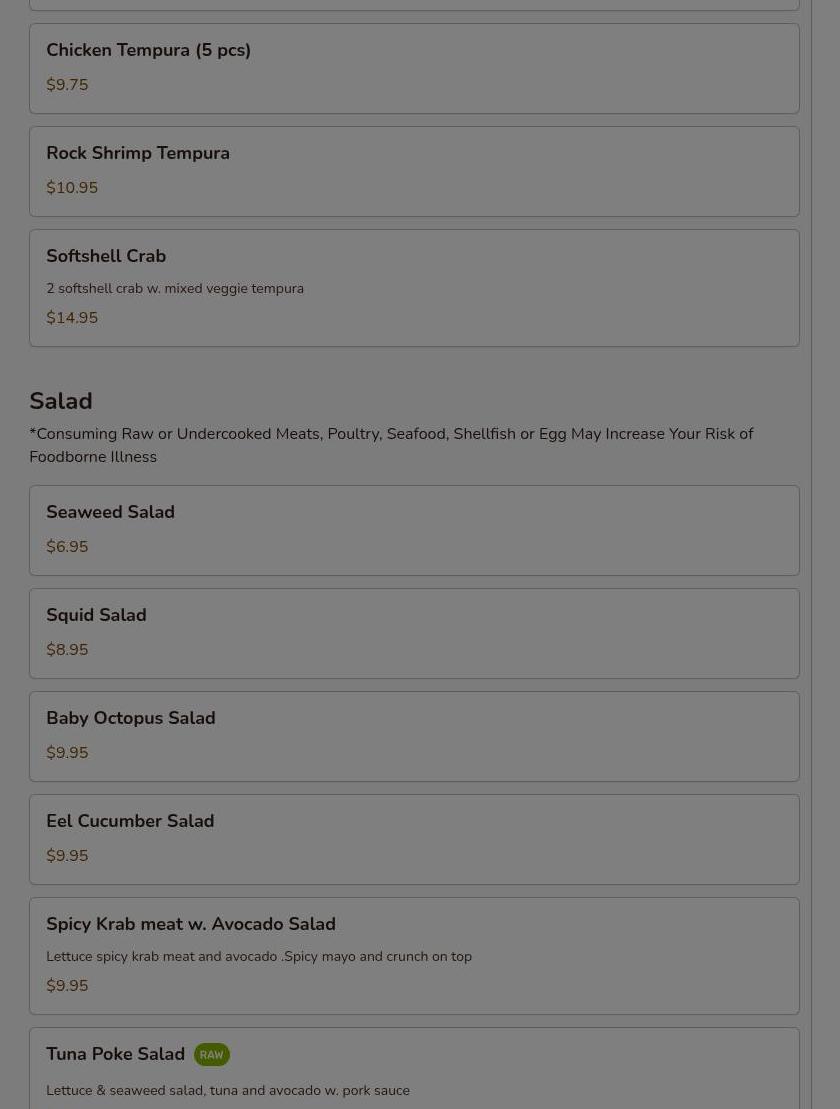
Task: Click the $8.95 Squid Salad price
Action: (x=67, y=649)
